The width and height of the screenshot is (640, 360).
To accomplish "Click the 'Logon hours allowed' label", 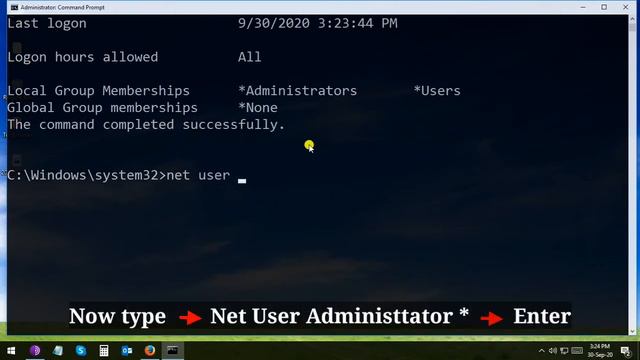I will (82, 57).
